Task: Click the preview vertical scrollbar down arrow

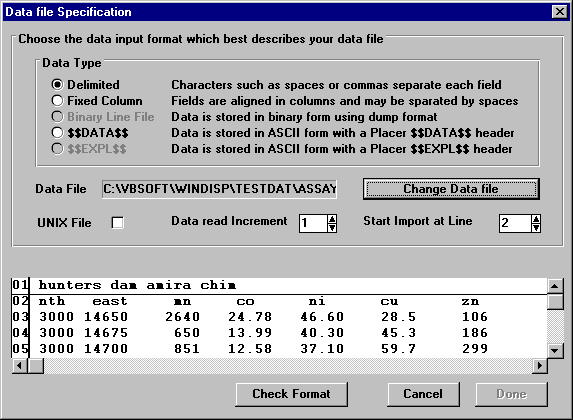Action: (555, 351)
